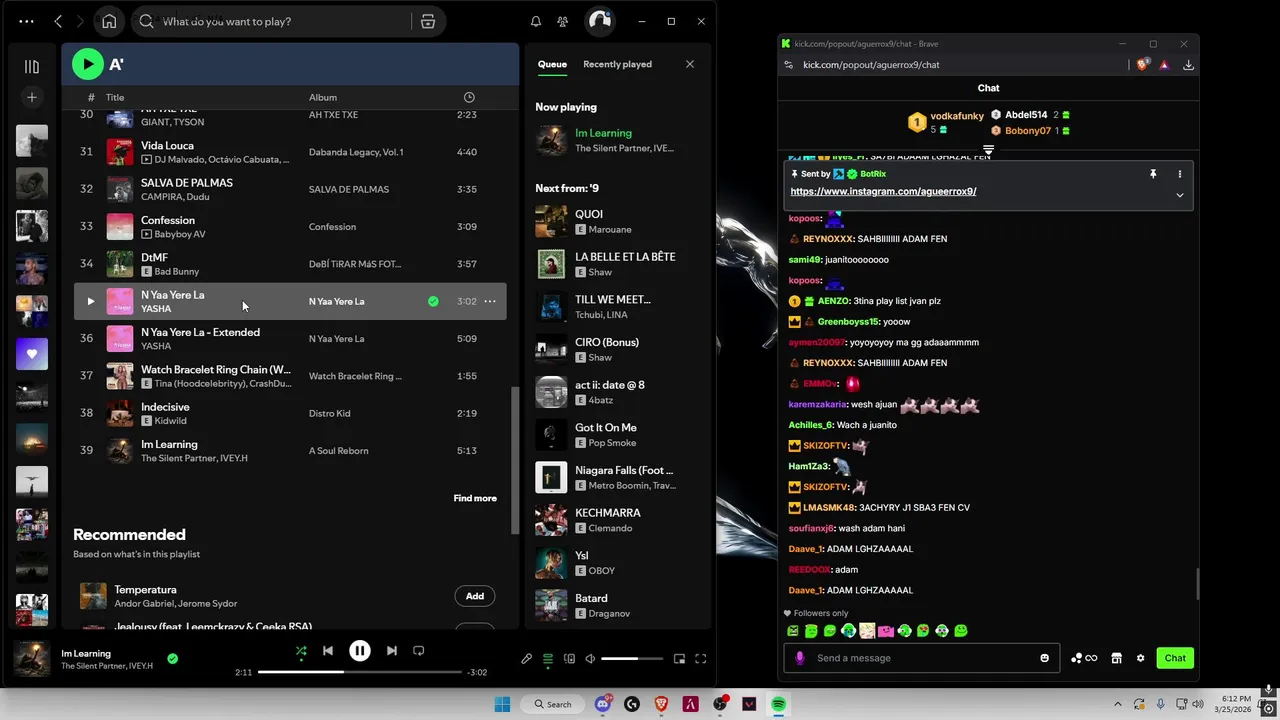This screenshot has height=720, width=1280.
Task: Click the plus create button in Spotify sidebar
Action: 32,97
